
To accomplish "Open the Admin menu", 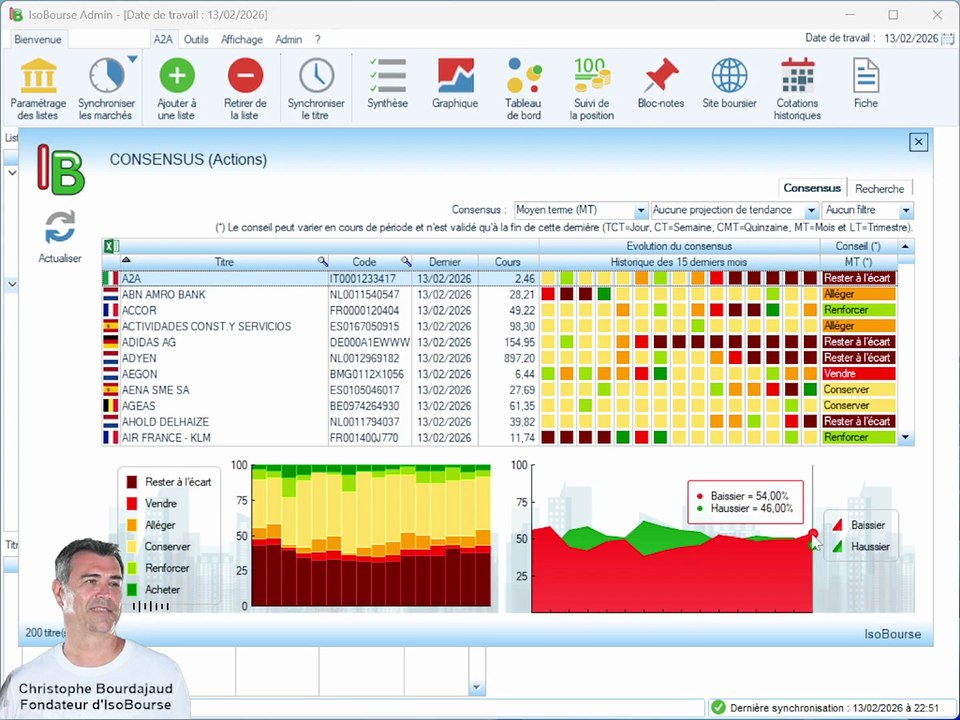I will pyautogui.click(x=288, y=39).
